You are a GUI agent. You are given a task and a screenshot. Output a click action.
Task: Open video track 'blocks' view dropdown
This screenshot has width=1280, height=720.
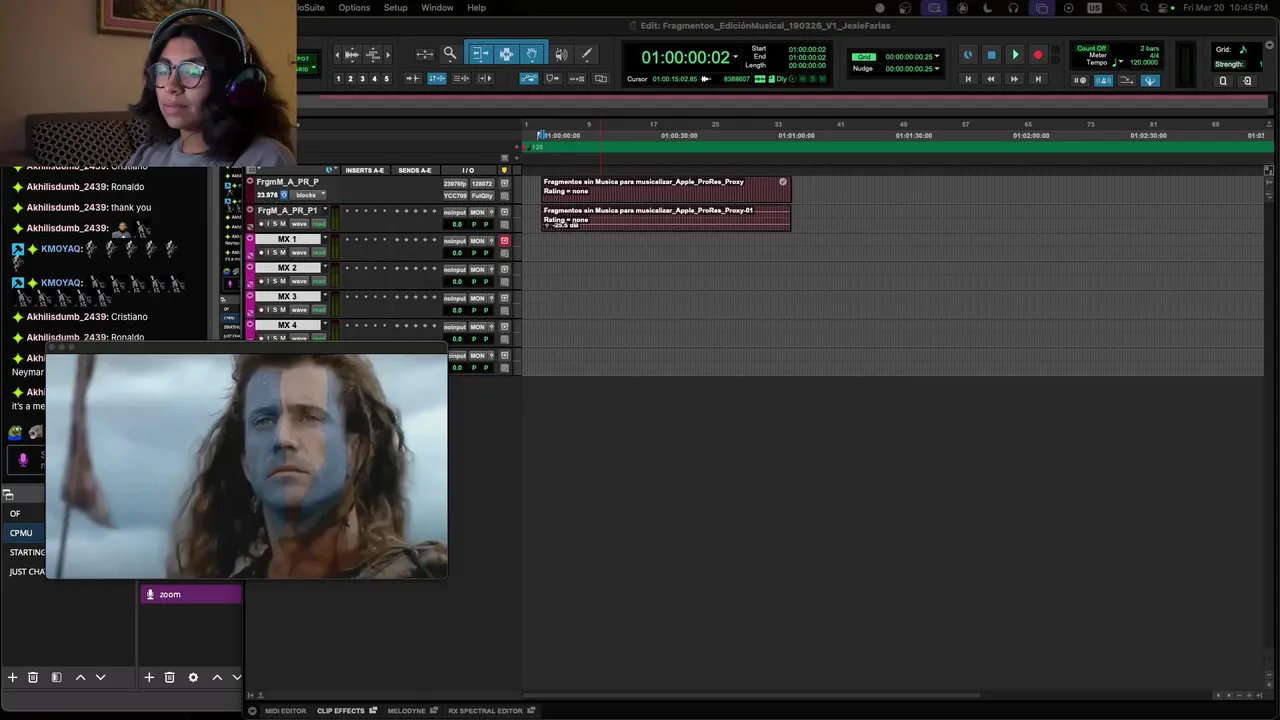pyautogui.click(x=309, y=195)
